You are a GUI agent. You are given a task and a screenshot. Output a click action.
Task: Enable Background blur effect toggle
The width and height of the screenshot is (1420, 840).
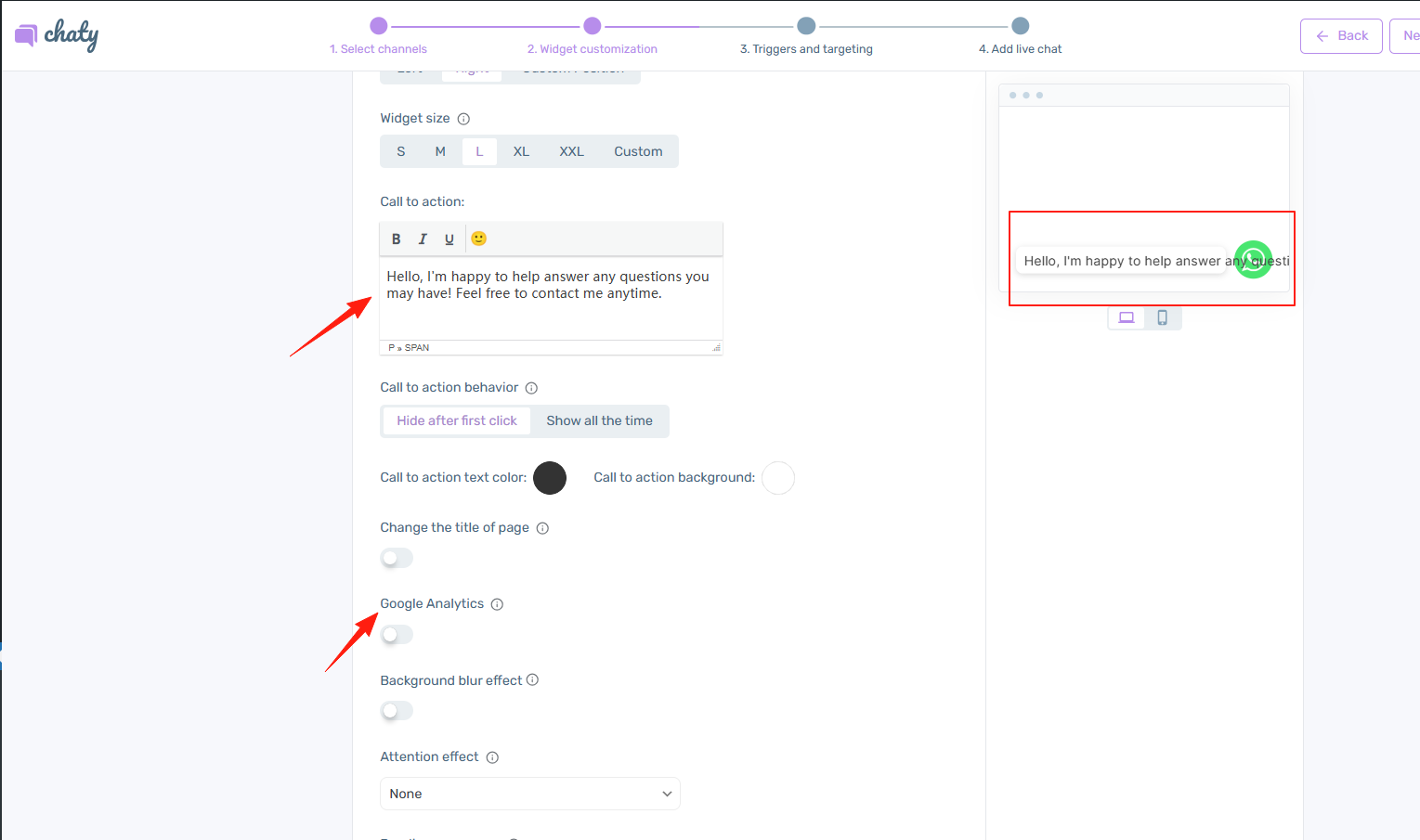397,710
